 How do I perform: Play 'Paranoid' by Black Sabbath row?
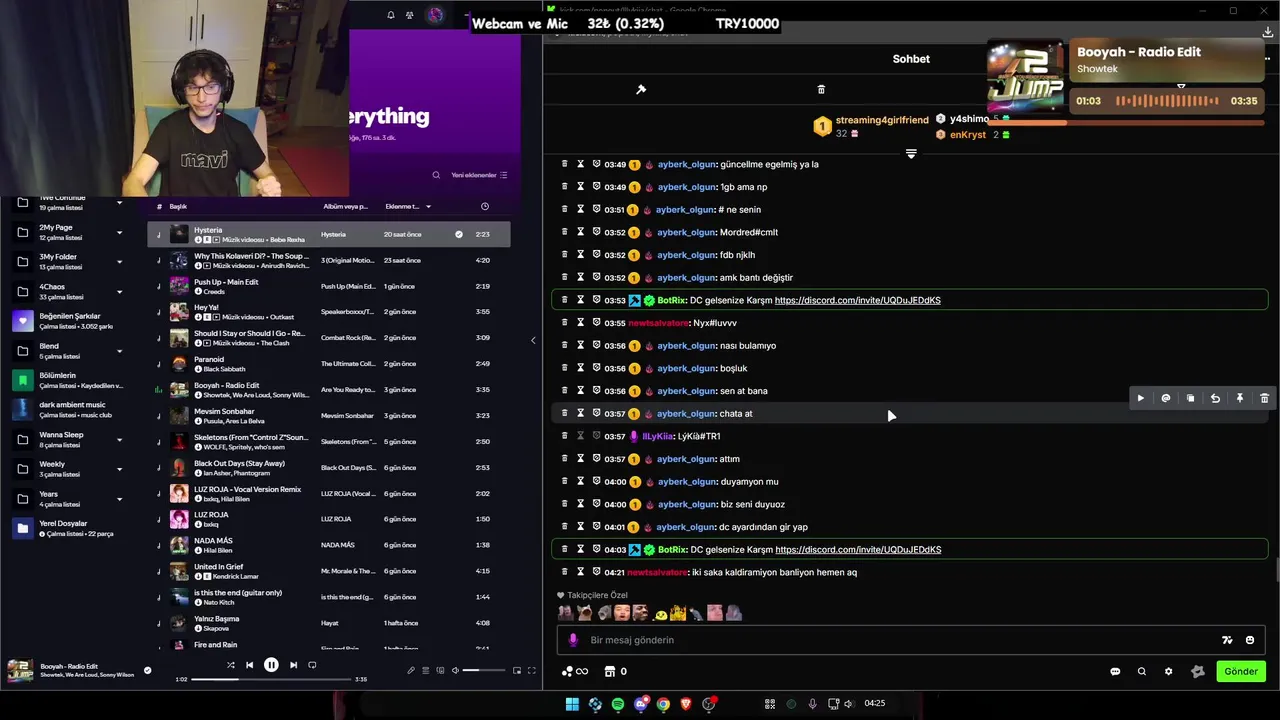[x=329, y=364]
